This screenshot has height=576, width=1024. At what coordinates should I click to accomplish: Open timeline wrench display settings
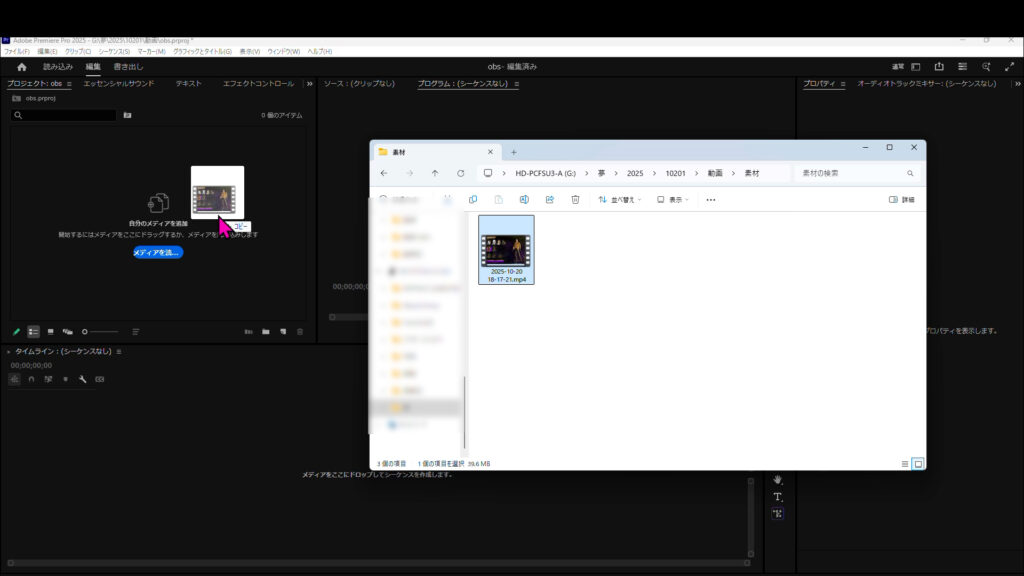83,380
